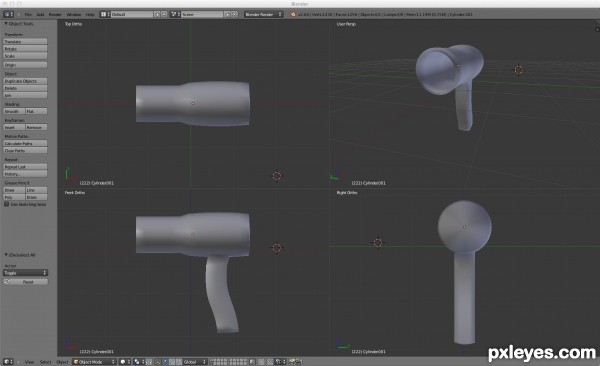Insert a keyframe with the Insert button
600x366 pixels.
14,127
